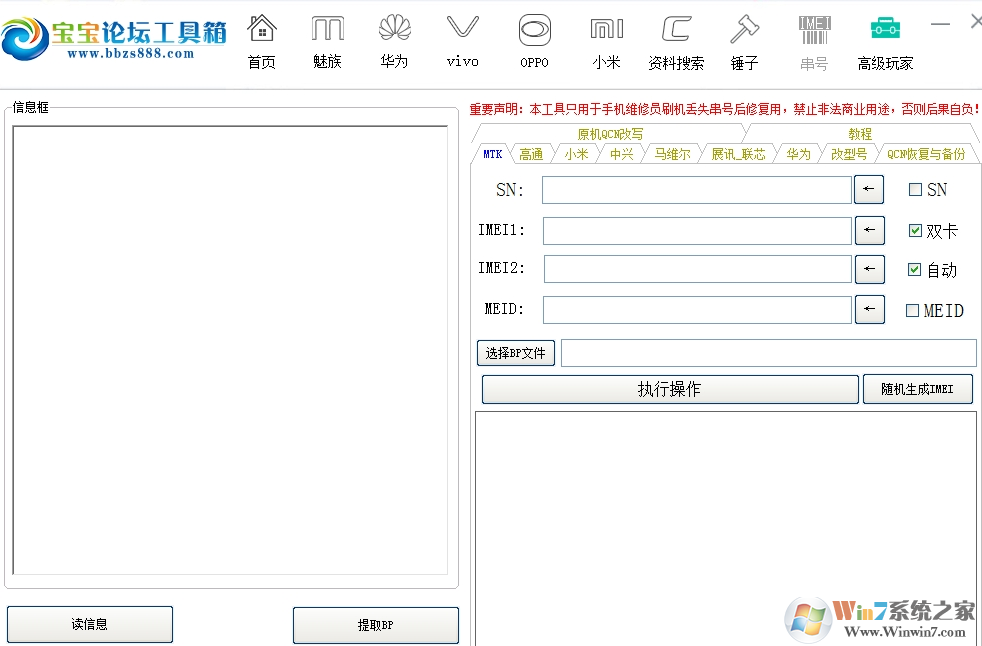Click the Smartisan (锤子) icon
The width and height of the screenshot is (982, 646).
[x=744, y=40]
